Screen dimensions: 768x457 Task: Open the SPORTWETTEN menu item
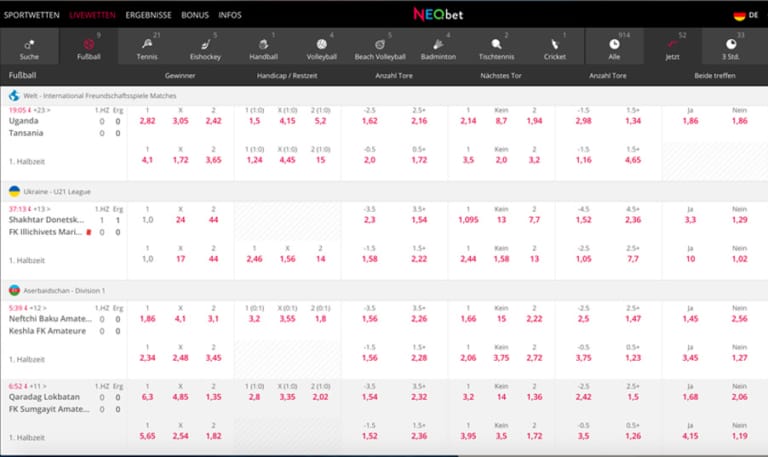[x=31, y=16]
